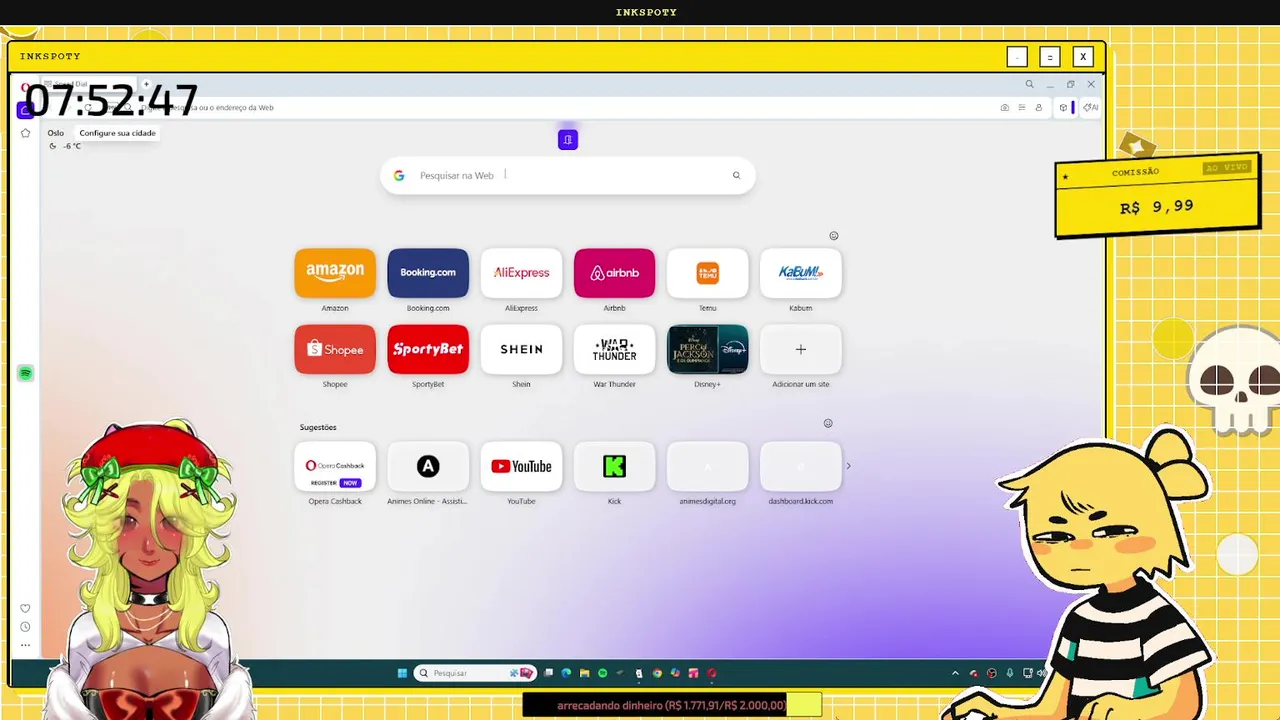Open the YouTube suggestion tile
Image resolution: width=1280 pixels, height=720 pixels.
click(521, 466)
